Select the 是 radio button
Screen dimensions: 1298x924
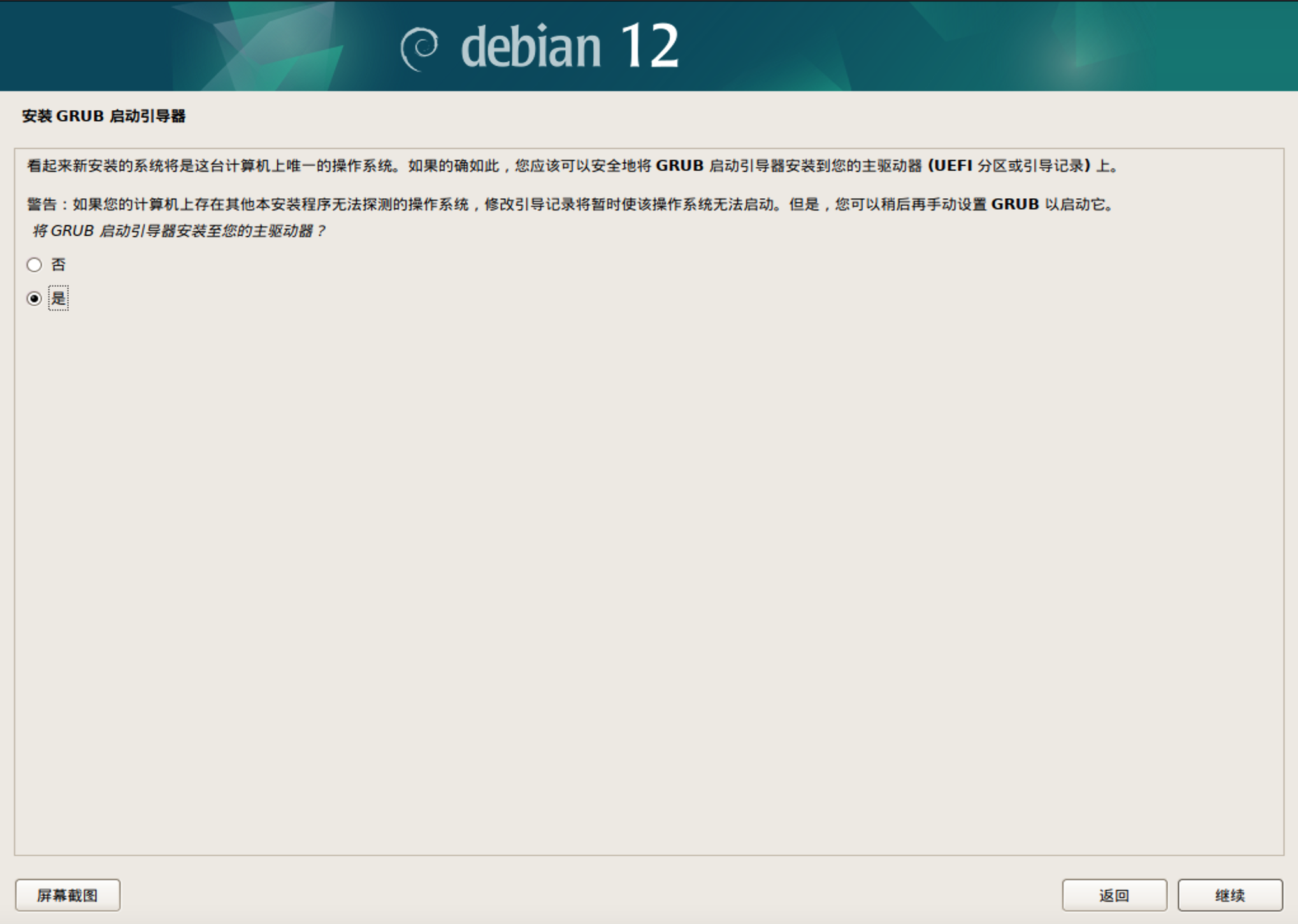click(x=34, y=298)
